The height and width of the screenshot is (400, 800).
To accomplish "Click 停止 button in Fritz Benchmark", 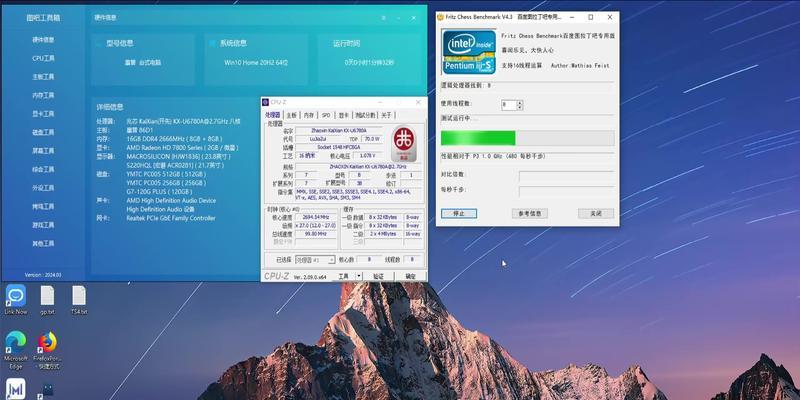I will (x=459, y=214).
